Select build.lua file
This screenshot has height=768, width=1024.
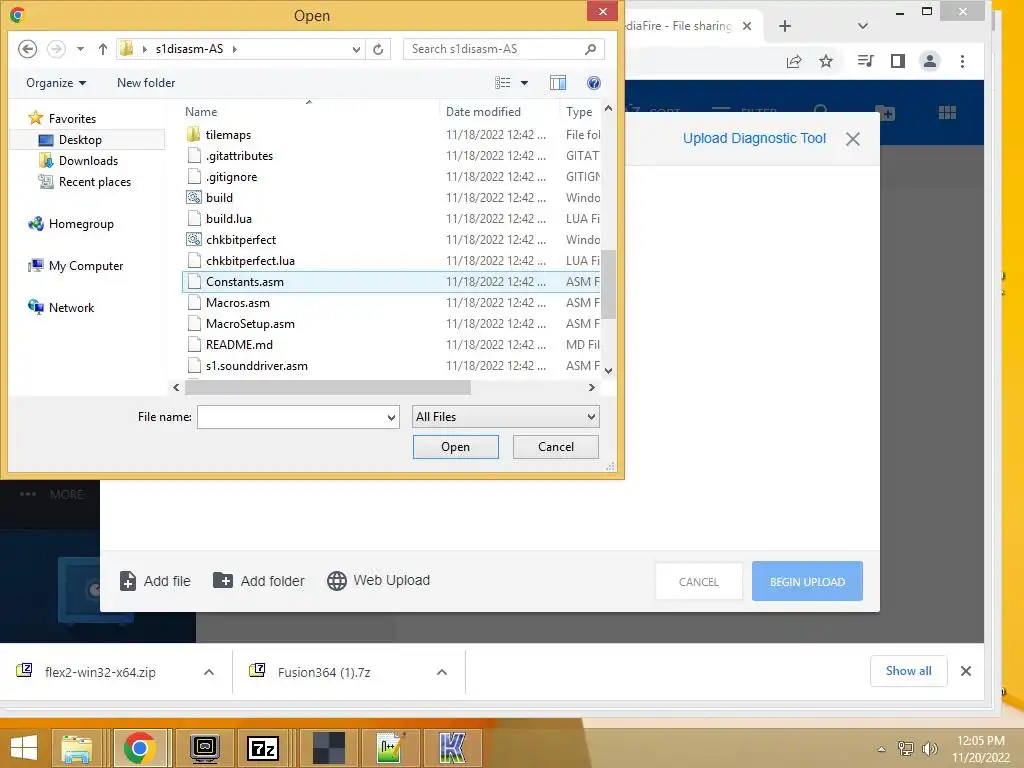(x=391, y=219)
